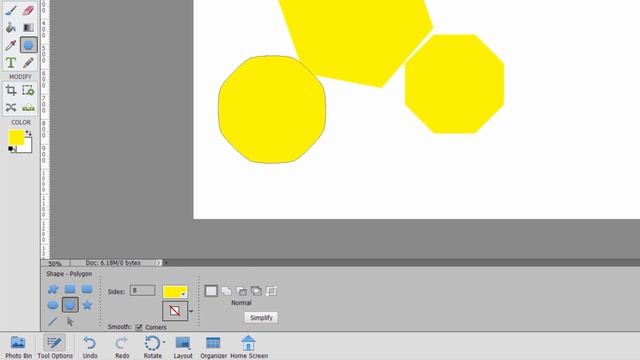This screenshot has height=360, width=640.
Task: Select the Straighten tool
Action: pos(28,107)
